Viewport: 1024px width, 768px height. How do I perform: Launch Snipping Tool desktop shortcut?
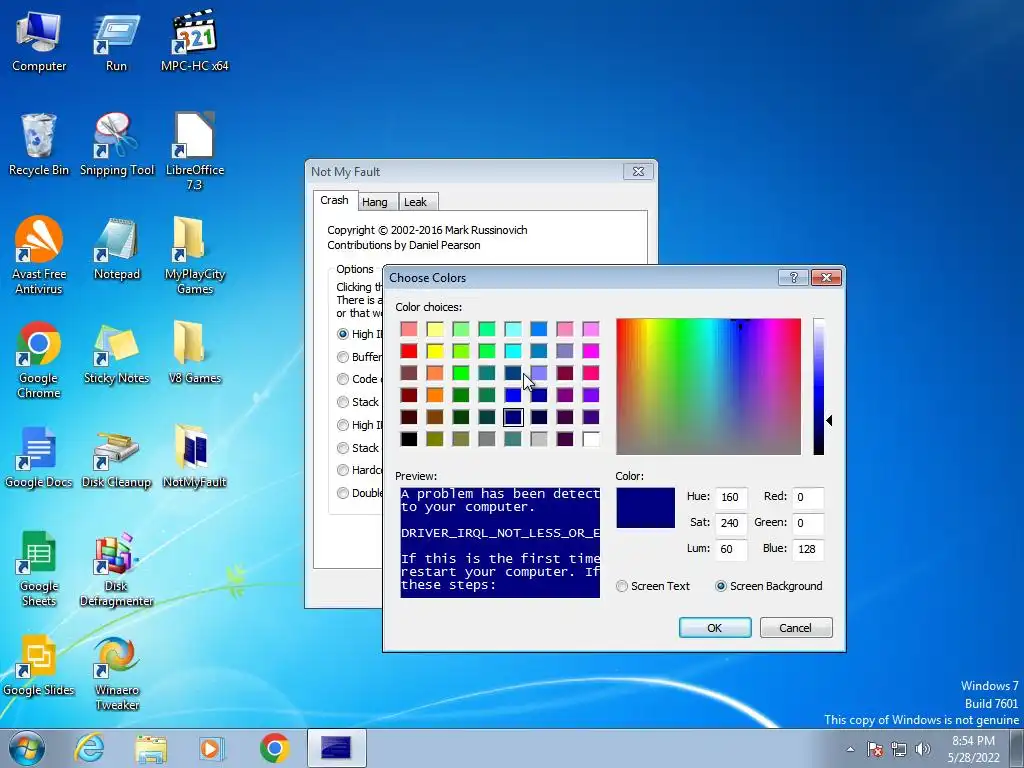tap(116, 144)
